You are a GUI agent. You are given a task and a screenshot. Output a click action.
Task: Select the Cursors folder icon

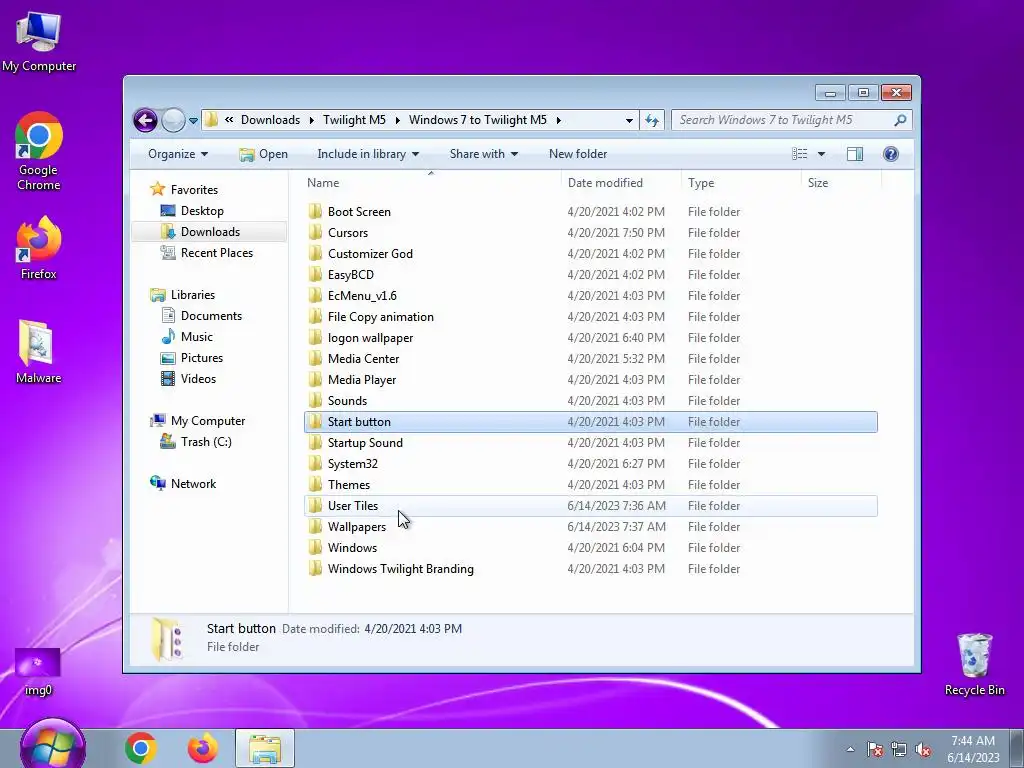click(x=315, y=232)
